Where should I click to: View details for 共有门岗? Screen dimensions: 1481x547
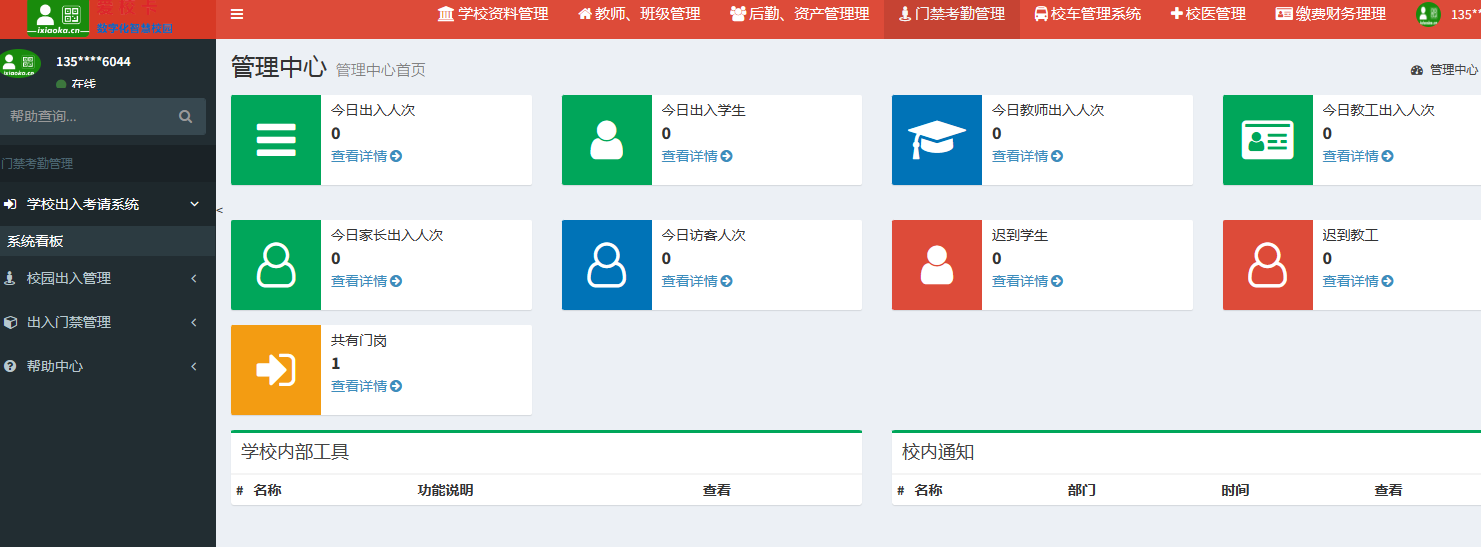click(x=367, y=386)
